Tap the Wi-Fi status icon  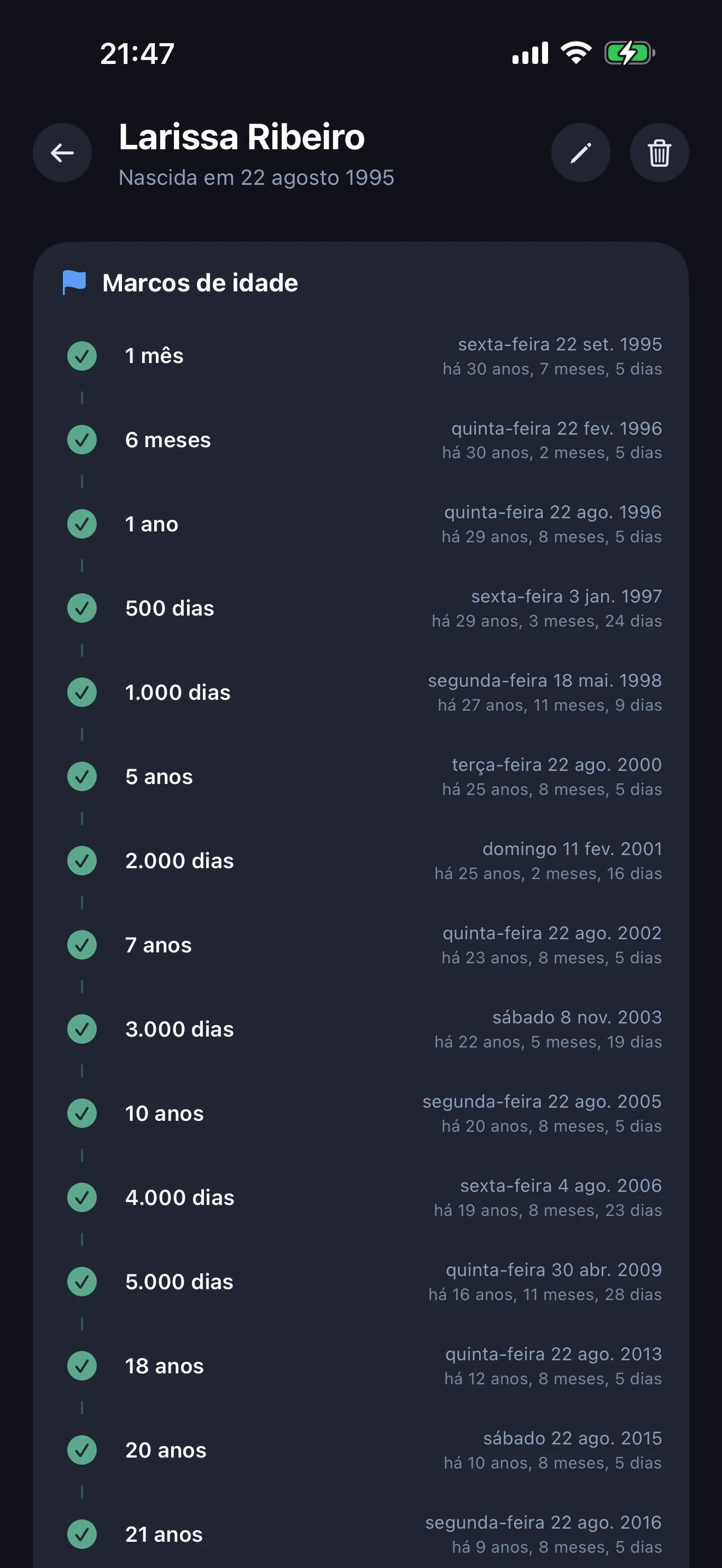click(x=576, y=53)
